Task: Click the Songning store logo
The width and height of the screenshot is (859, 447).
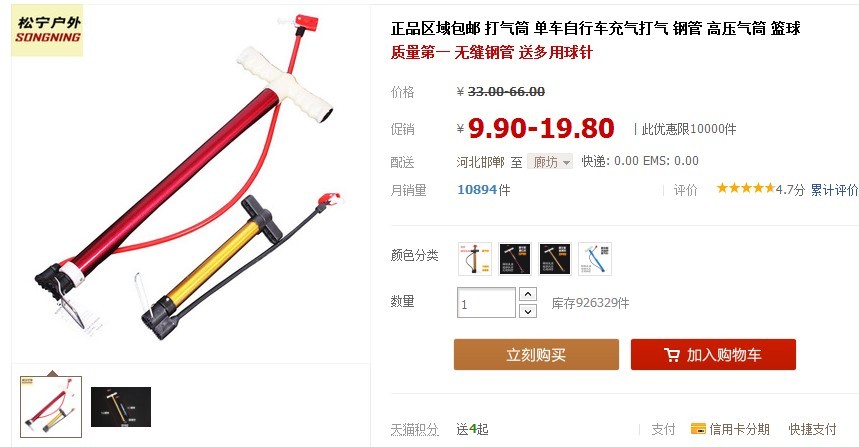Action: tap(47, 31)
